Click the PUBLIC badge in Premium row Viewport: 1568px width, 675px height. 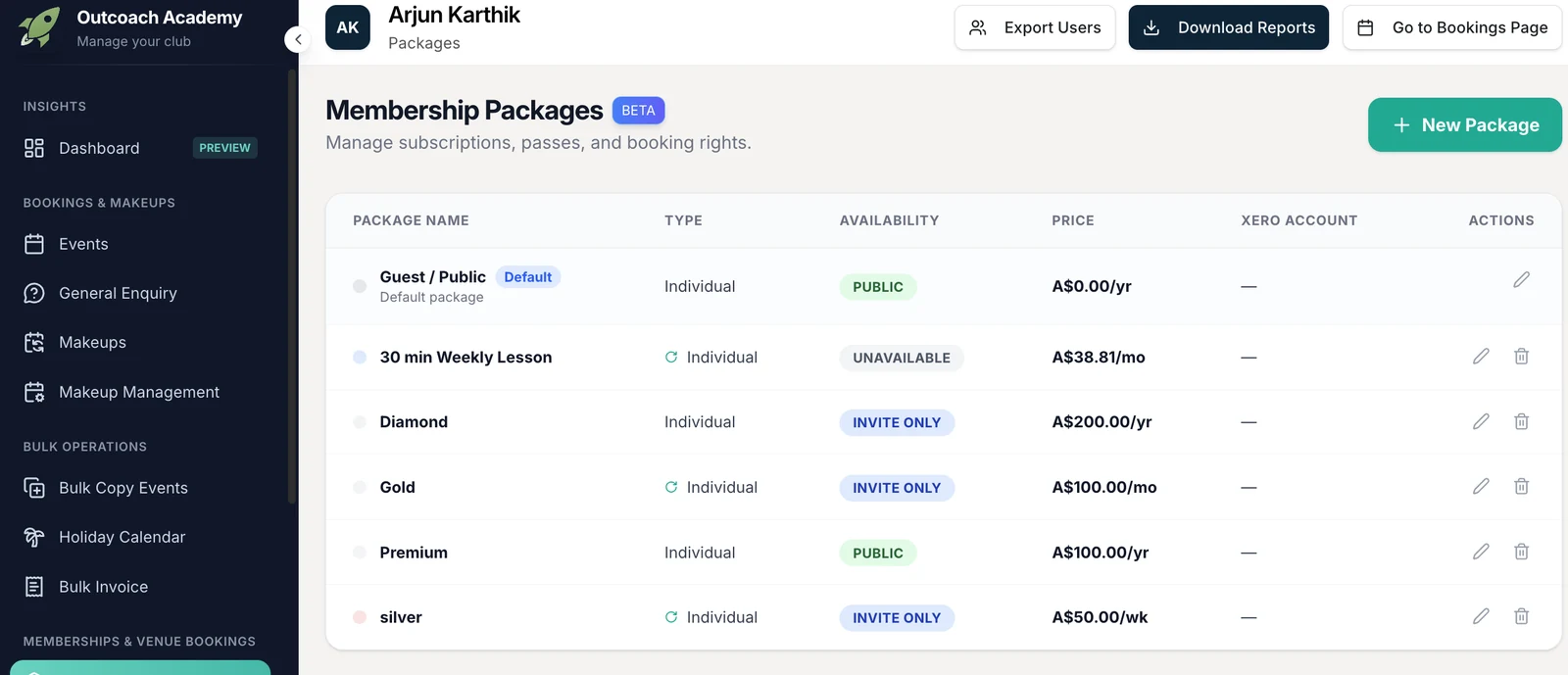[878, 553]
